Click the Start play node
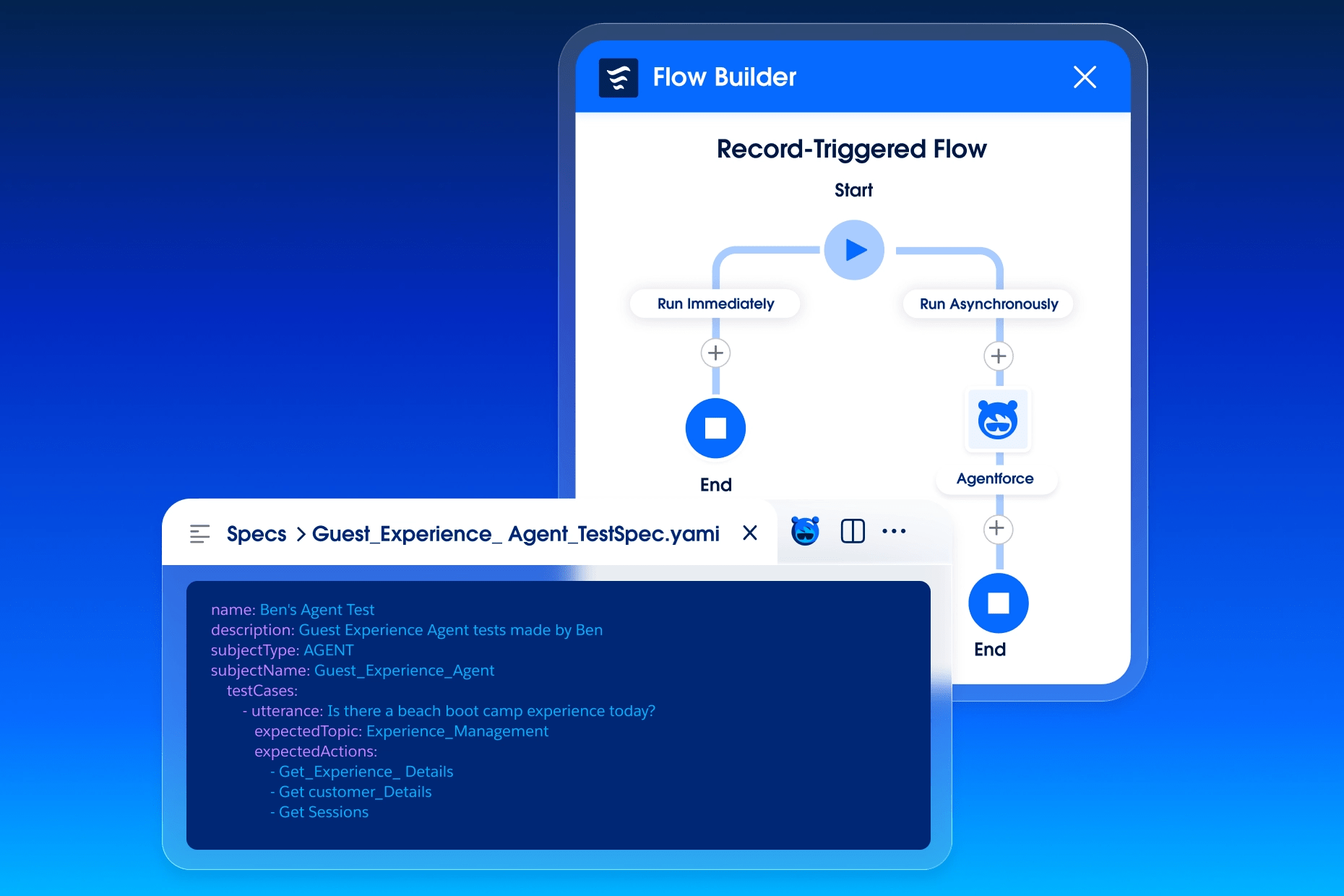This screenshot has width=1344, height=896. tap(854, 250)
